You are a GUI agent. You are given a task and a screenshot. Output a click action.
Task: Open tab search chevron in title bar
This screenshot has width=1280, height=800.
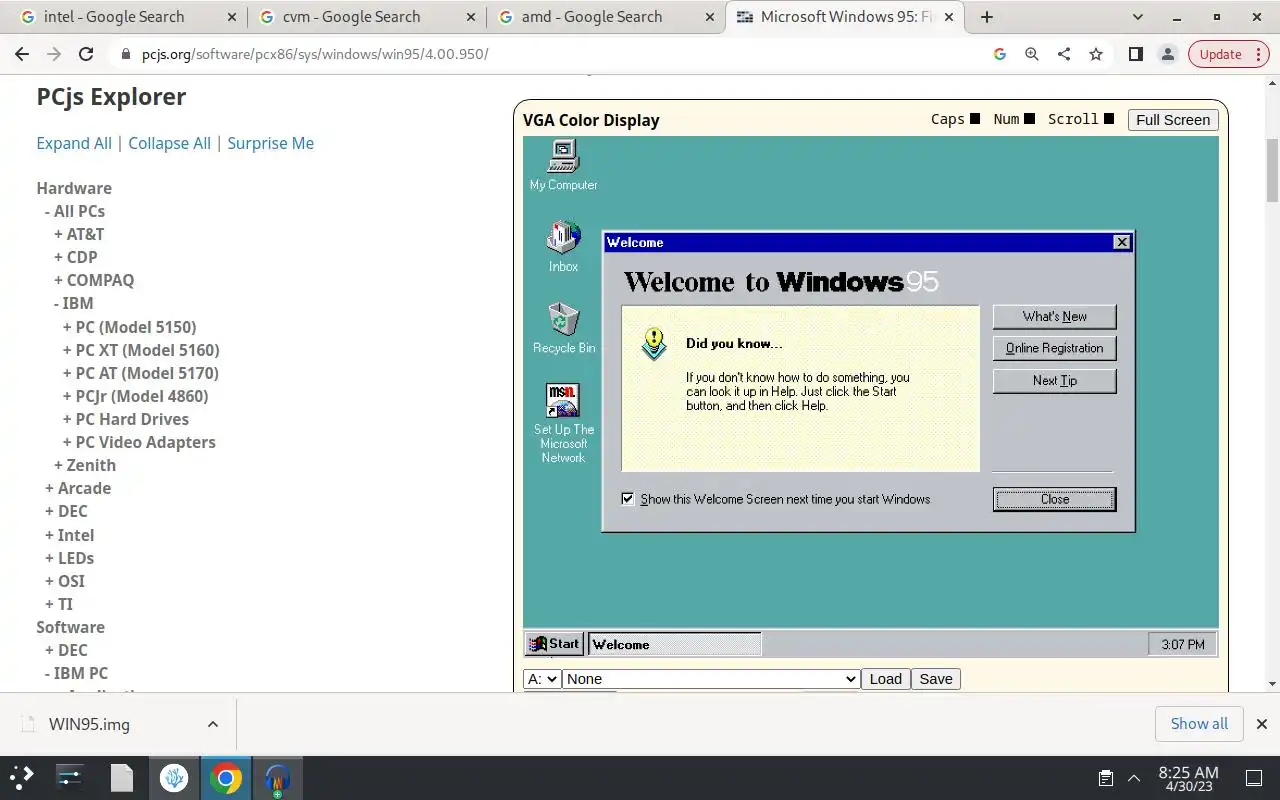coord(1137,17)
